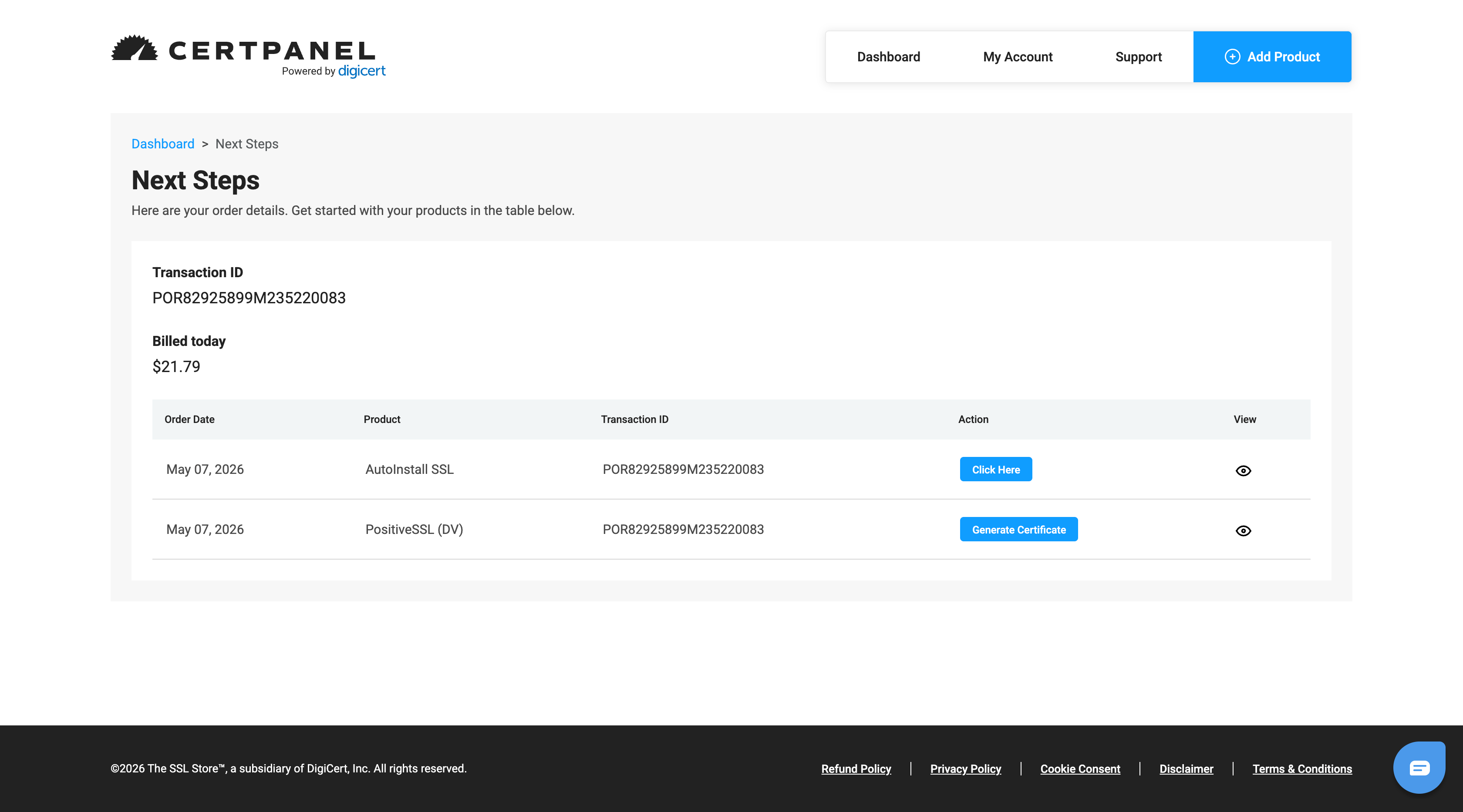Screen dimensions: 1463x812
Task: Open Terms & Conditions link
Action: point(1302,769)
